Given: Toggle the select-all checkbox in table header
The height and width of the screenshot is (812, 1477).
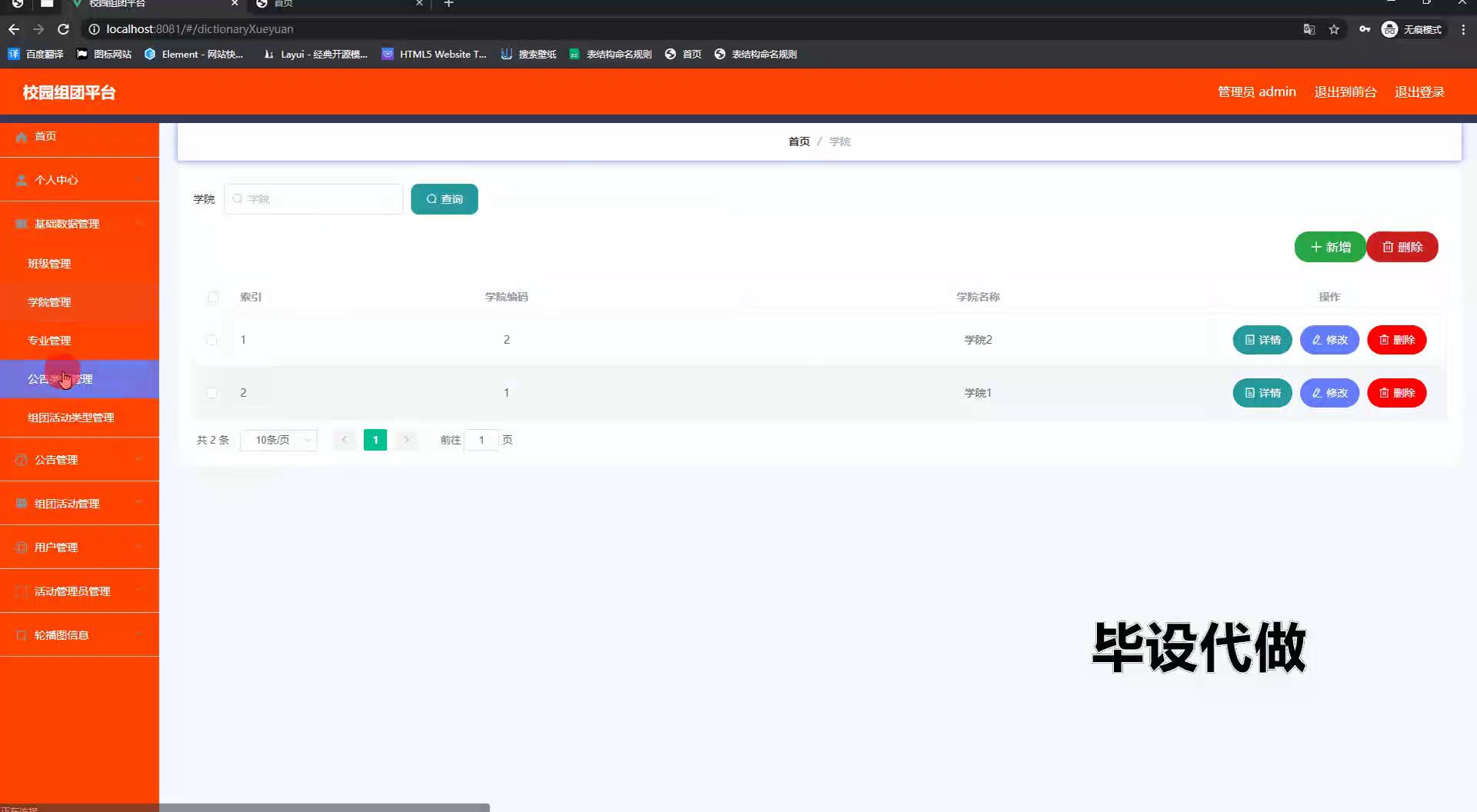Looking at the screenshot, I should pyautogui.click(x=213, y=297).
